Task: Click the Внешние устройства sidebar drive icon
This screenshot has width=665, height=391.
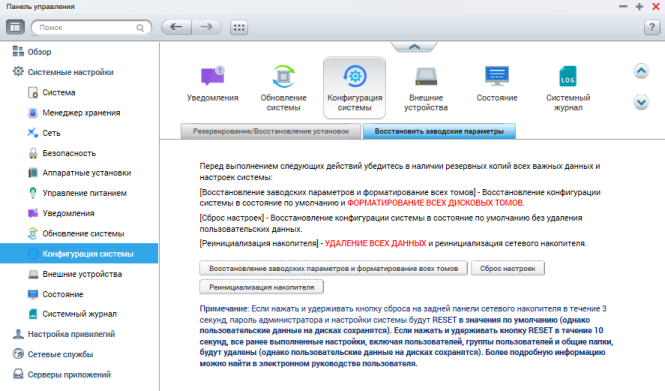Action: click(x=33, y=274)
